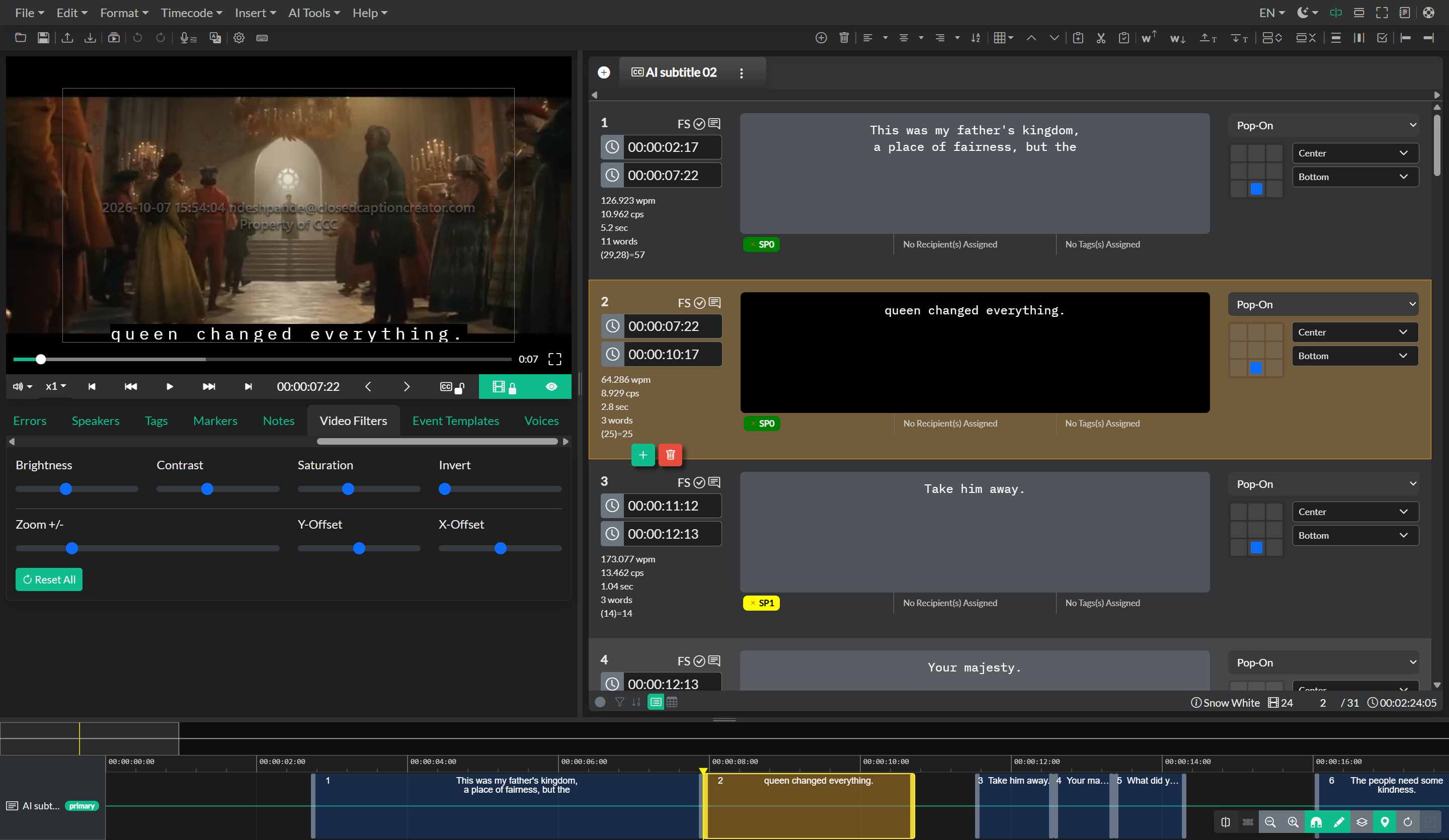
Task: Click the move word up icon
Action: (1149, 37)
